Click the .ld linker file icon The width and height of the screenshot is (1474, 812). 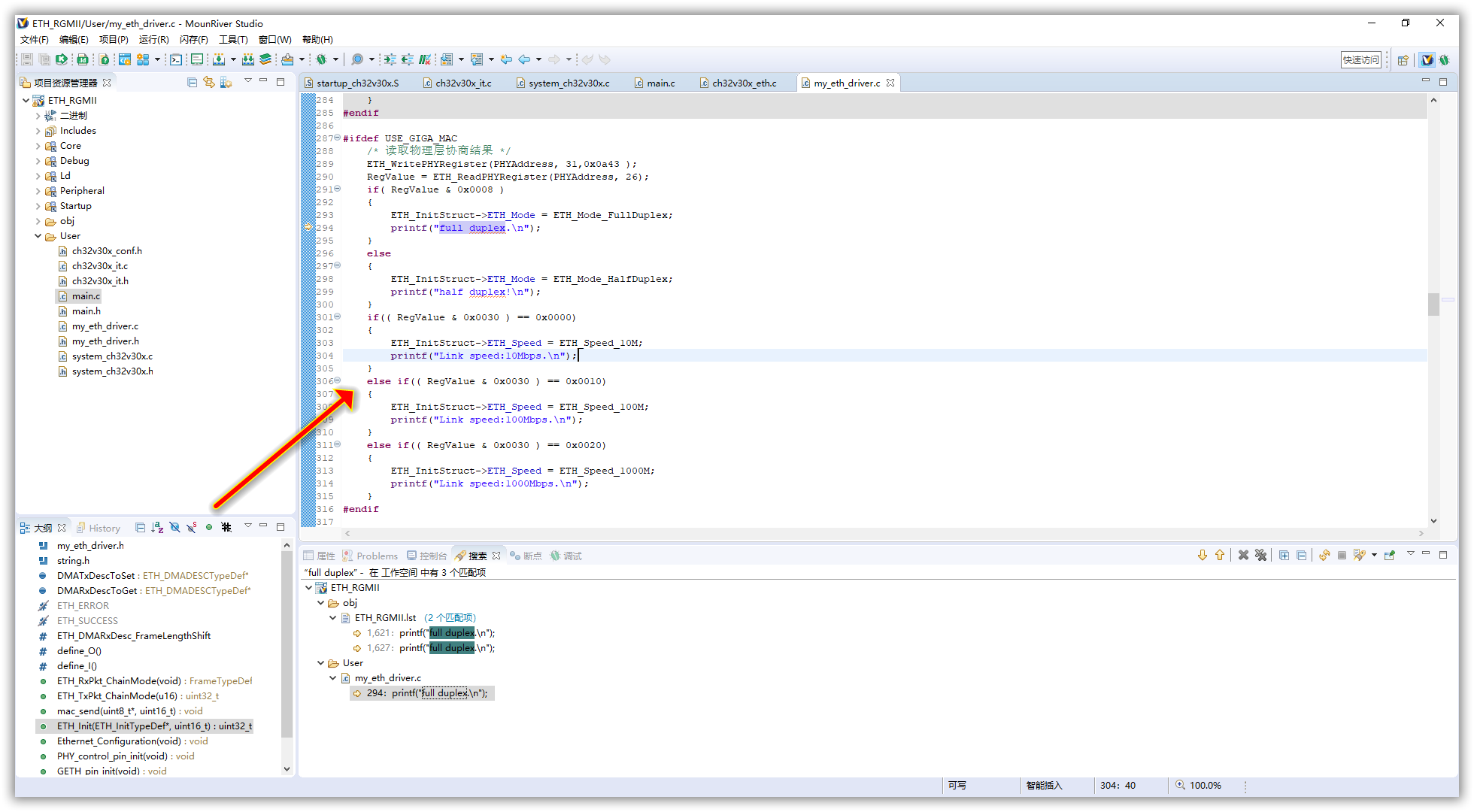(x=82, y=59)
